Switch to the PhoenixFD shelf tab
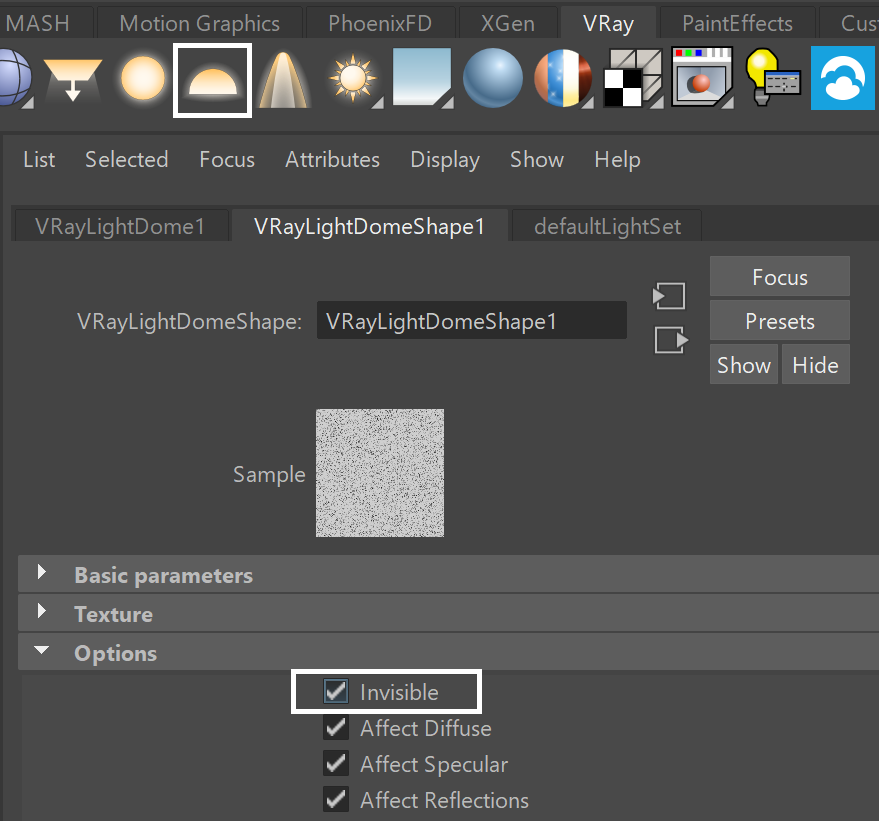The image size is (879, 821). [x=380, y=24]
